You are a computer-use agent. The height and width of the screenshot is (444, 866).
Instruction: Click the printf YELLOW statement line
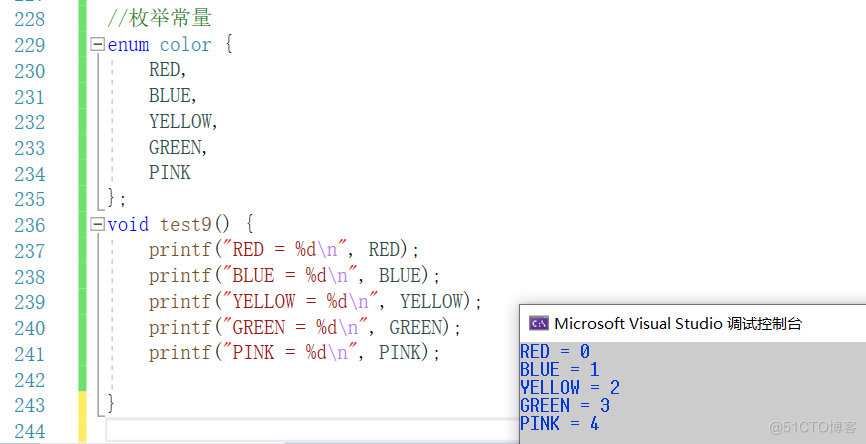(315, 302)
